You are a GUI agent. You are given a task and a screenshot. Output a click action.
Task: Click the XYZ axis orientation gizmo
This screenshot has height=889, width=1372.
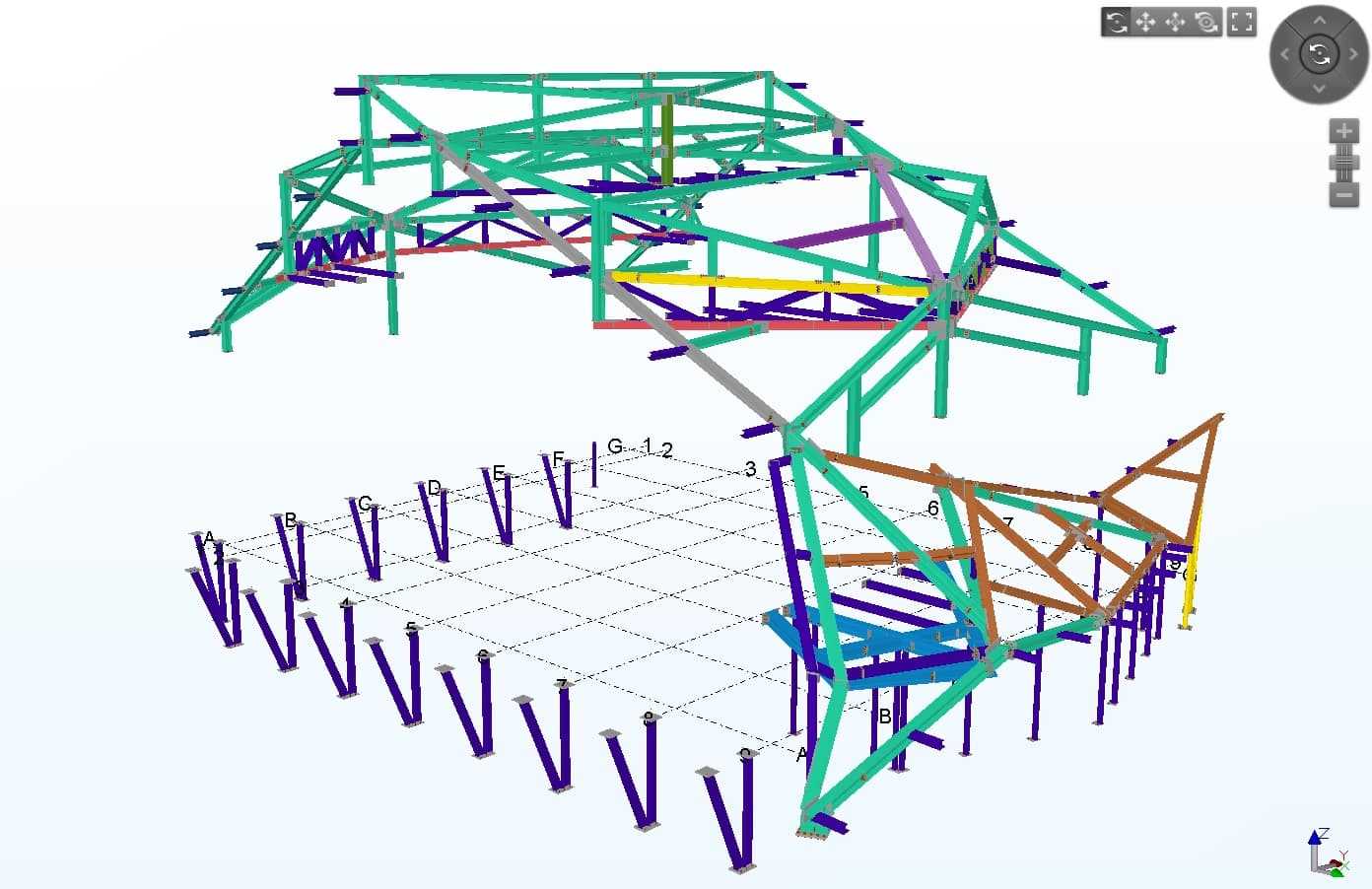(x=1328, y=853)
